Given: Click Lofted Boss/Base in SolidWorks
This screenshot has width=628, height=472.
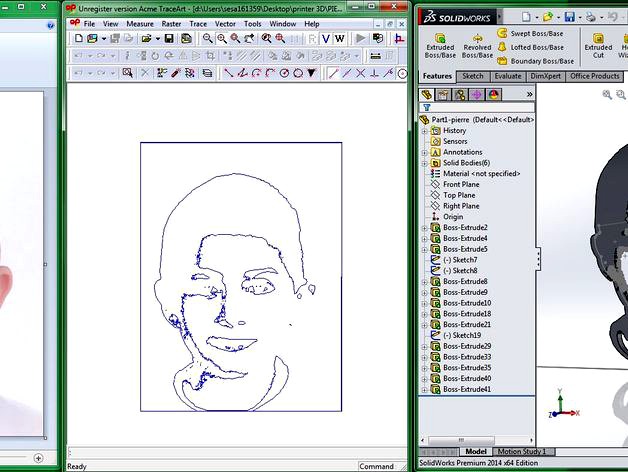Looking at the screenshot, I should tap(530, 47).
